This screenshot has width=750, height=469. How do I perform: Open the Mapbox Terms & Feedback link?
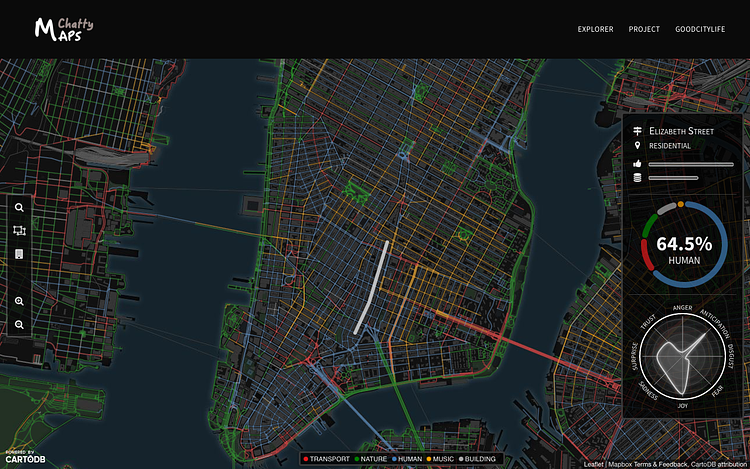coord(648,465)
